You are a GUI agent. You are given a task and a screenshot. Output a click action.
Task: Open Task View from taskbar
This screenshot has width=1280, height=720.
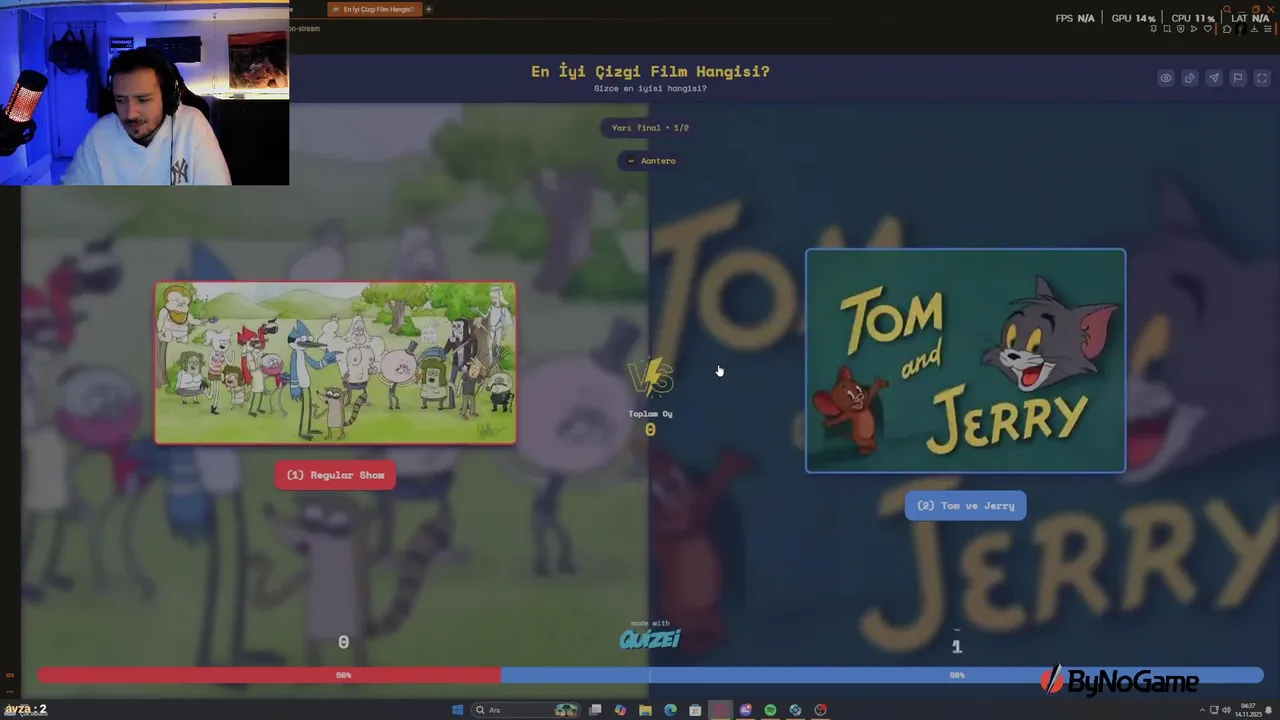pyautogui.click(x=595, y=710)
